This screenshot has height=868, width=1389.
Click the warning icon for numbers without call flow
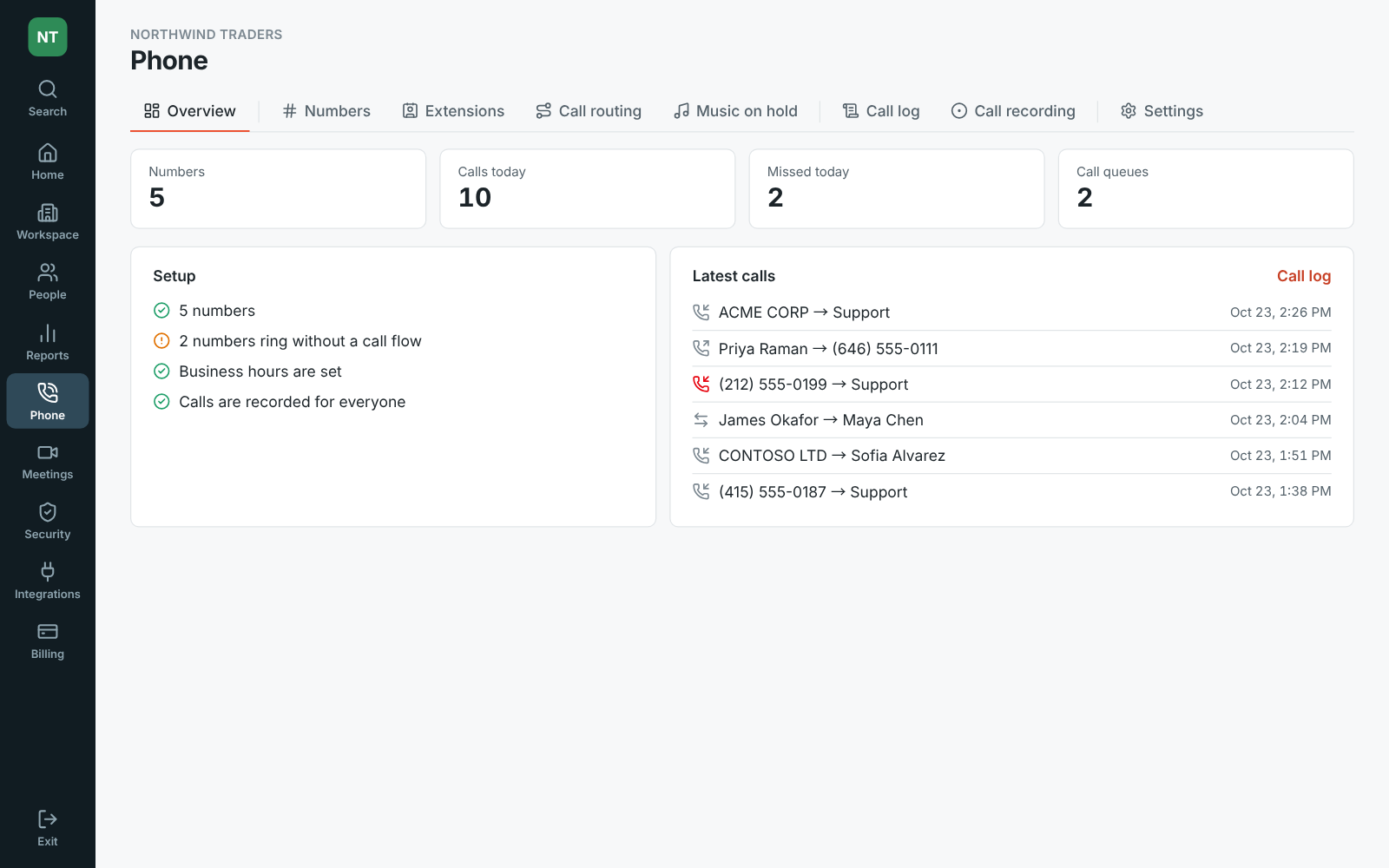161,341
